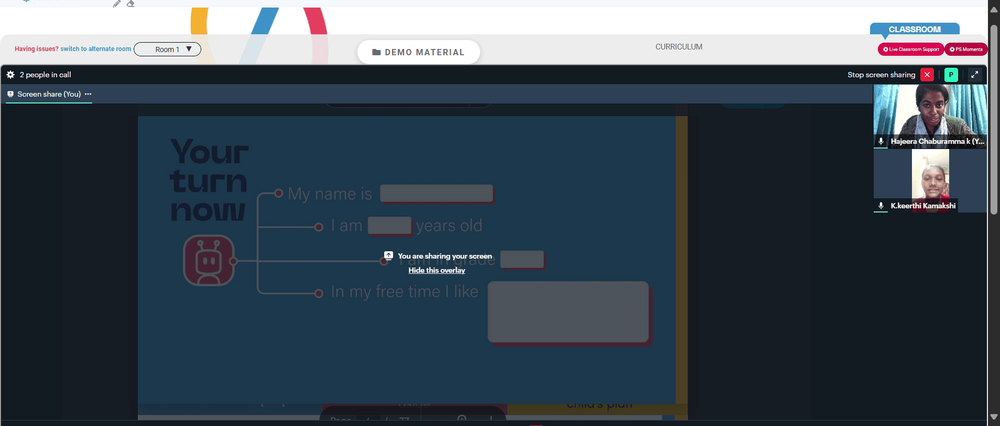Click the Live Classroom Support button
This screenshot has height=426, width=1000.
point(911,49)
